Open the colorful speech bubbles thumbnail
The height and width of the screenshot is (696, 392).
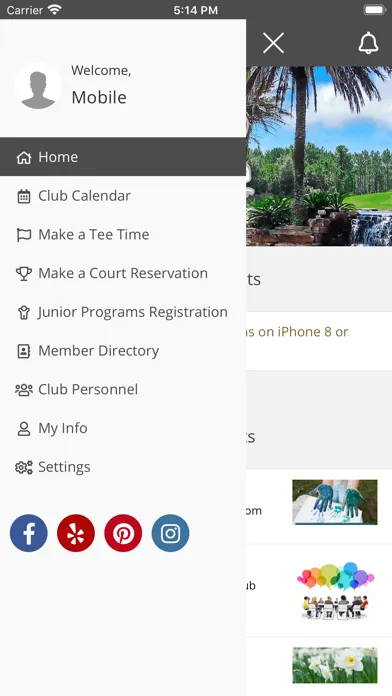coord(335,590)
